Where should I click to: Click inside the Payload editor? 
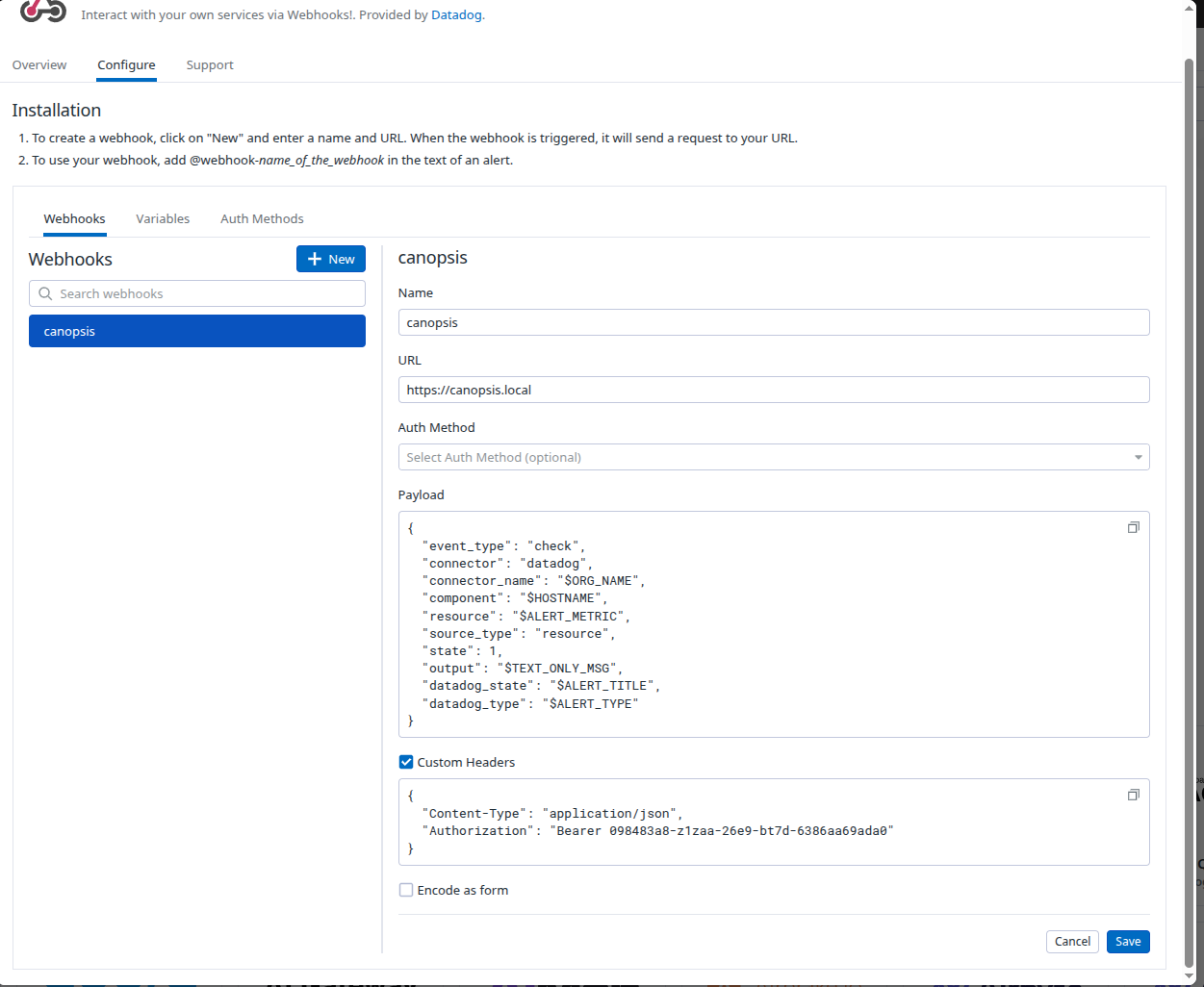(x=774, y=624)
